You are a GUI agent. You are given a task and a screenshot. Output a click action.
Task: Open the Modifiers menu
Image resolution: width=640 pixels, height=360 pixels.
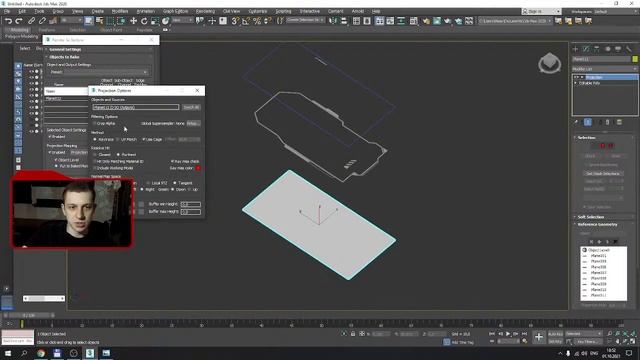coord(120,11)
